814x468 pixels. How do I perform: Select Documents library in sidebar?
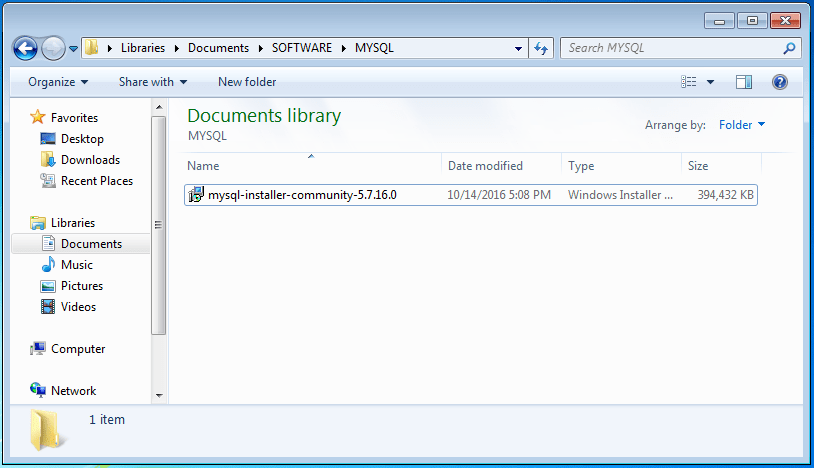(x=91, y=244)
